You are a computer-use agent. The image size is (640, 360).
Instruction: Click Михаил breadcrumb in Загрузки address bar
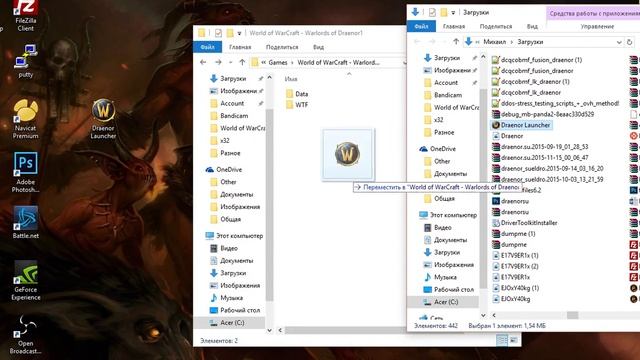point(494,42)
